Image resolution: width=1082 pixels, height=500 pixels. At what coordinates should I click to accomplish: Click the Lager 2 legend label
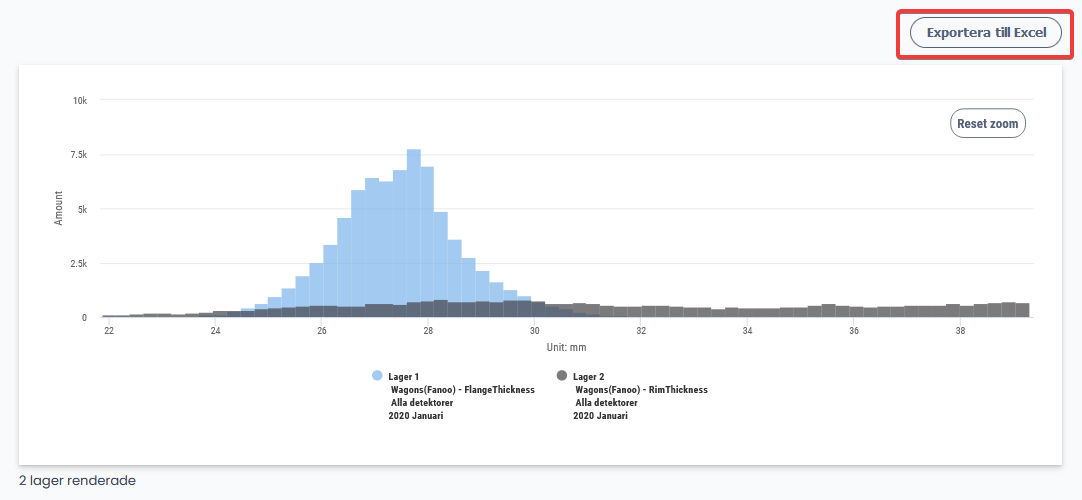pos(590,376)
